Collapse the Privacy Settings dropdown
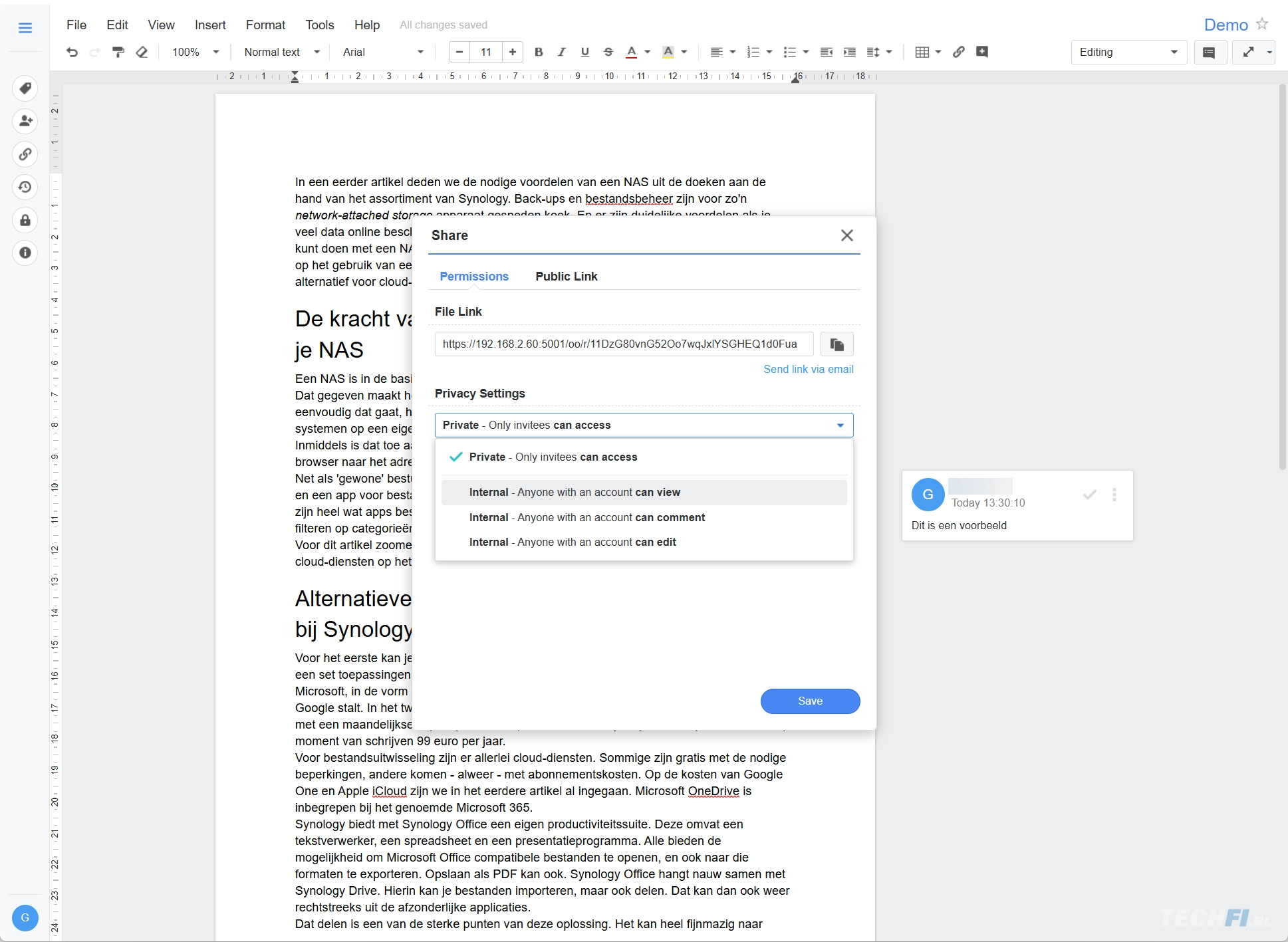The width and height of the screenshot is (1288, 942). pos(644,425)
